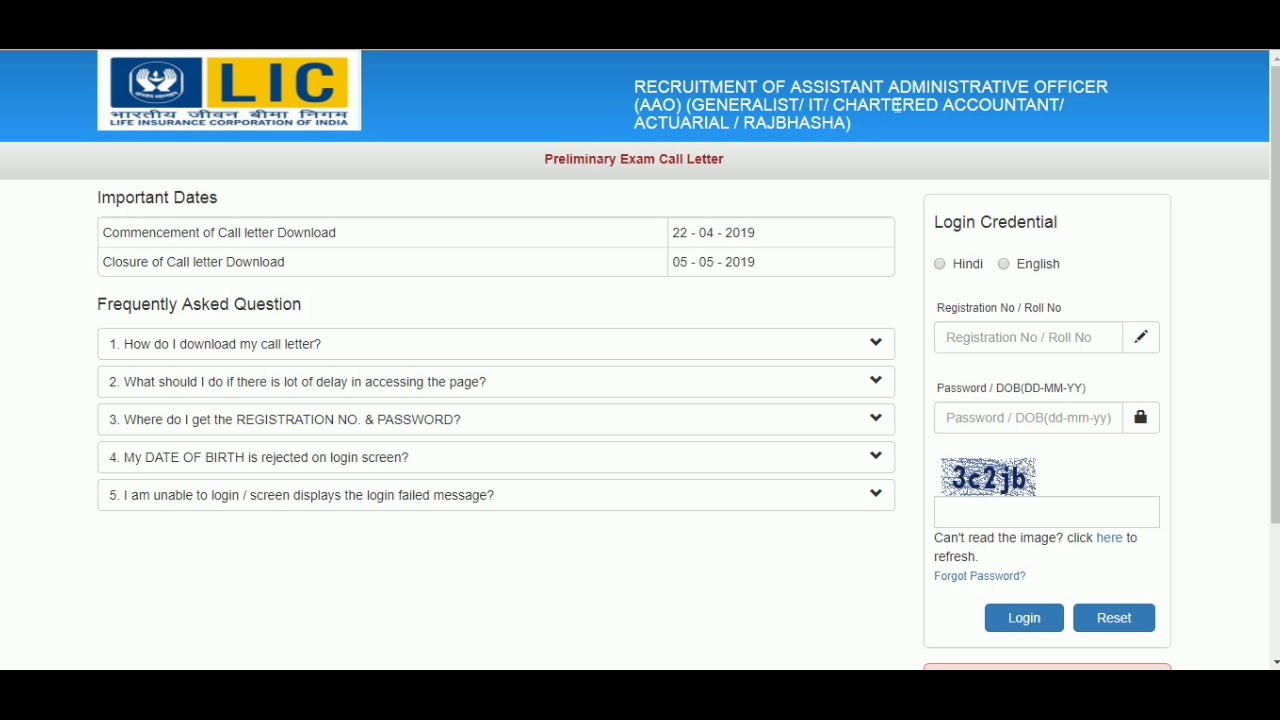Viewport: 1280px width, 720px height.
Task: Focus the Password / DOB input field
Action: [x=1028, y=418]
